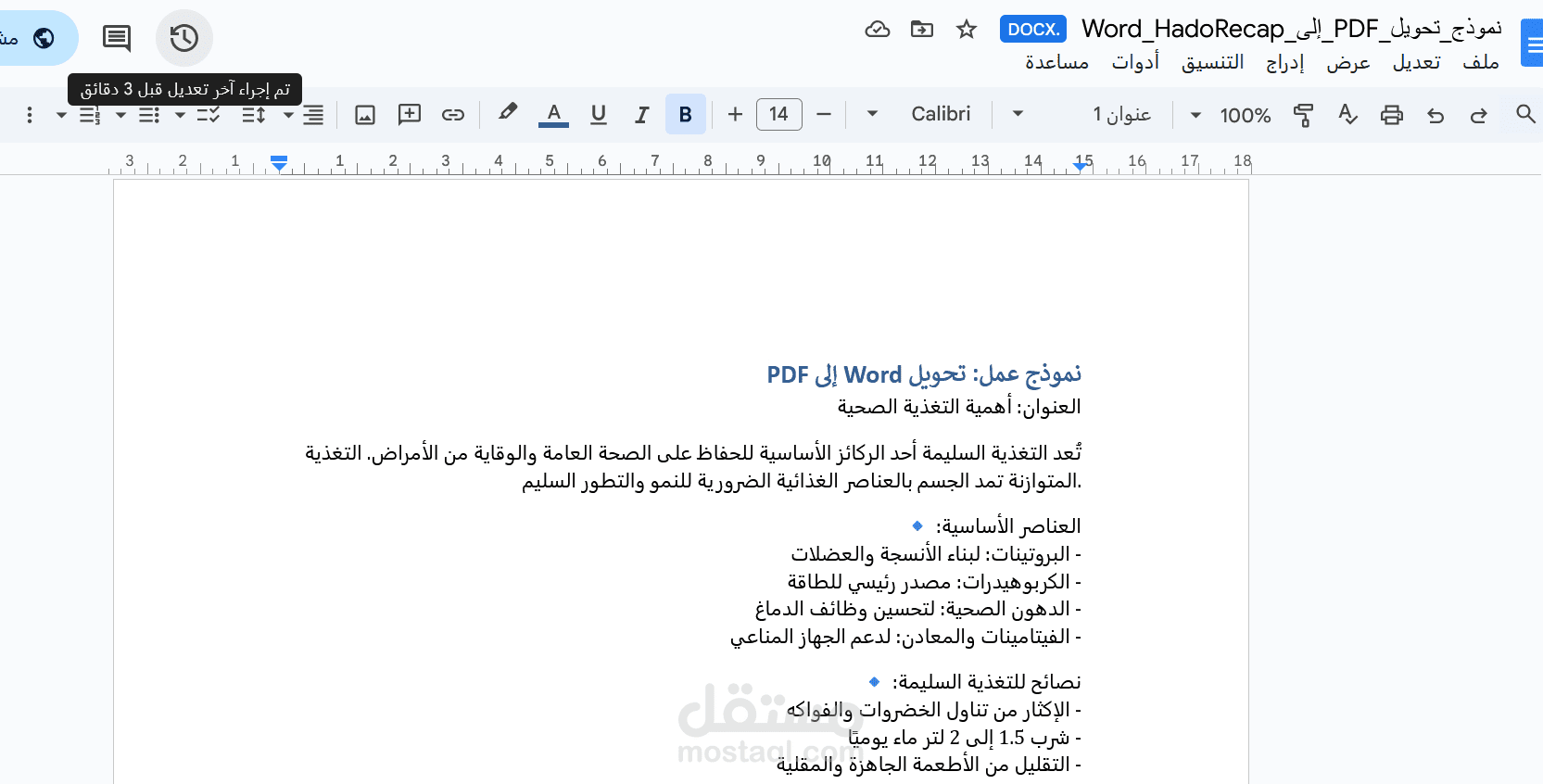Open line and paragraph spacing options
The height and width of the screenshot is (784, 1543).
tap(254, 115)
